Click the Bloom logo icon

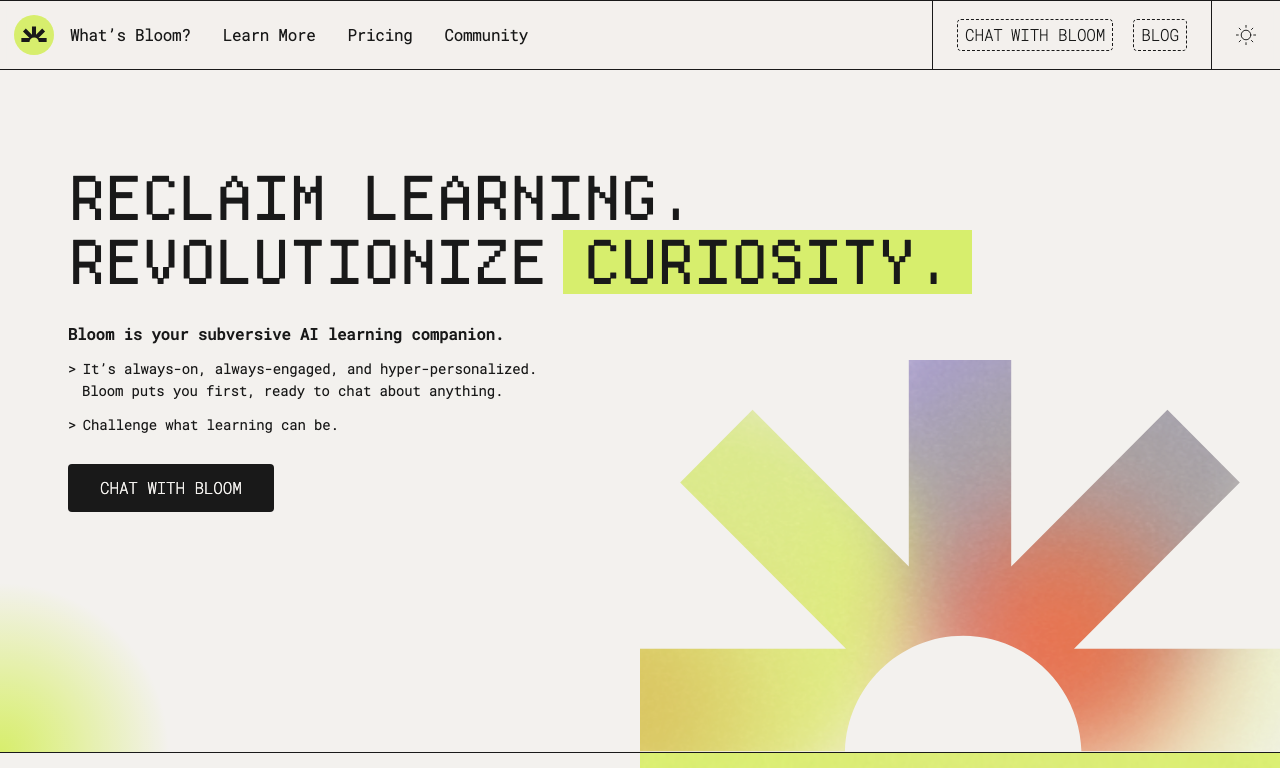(34, 35)
